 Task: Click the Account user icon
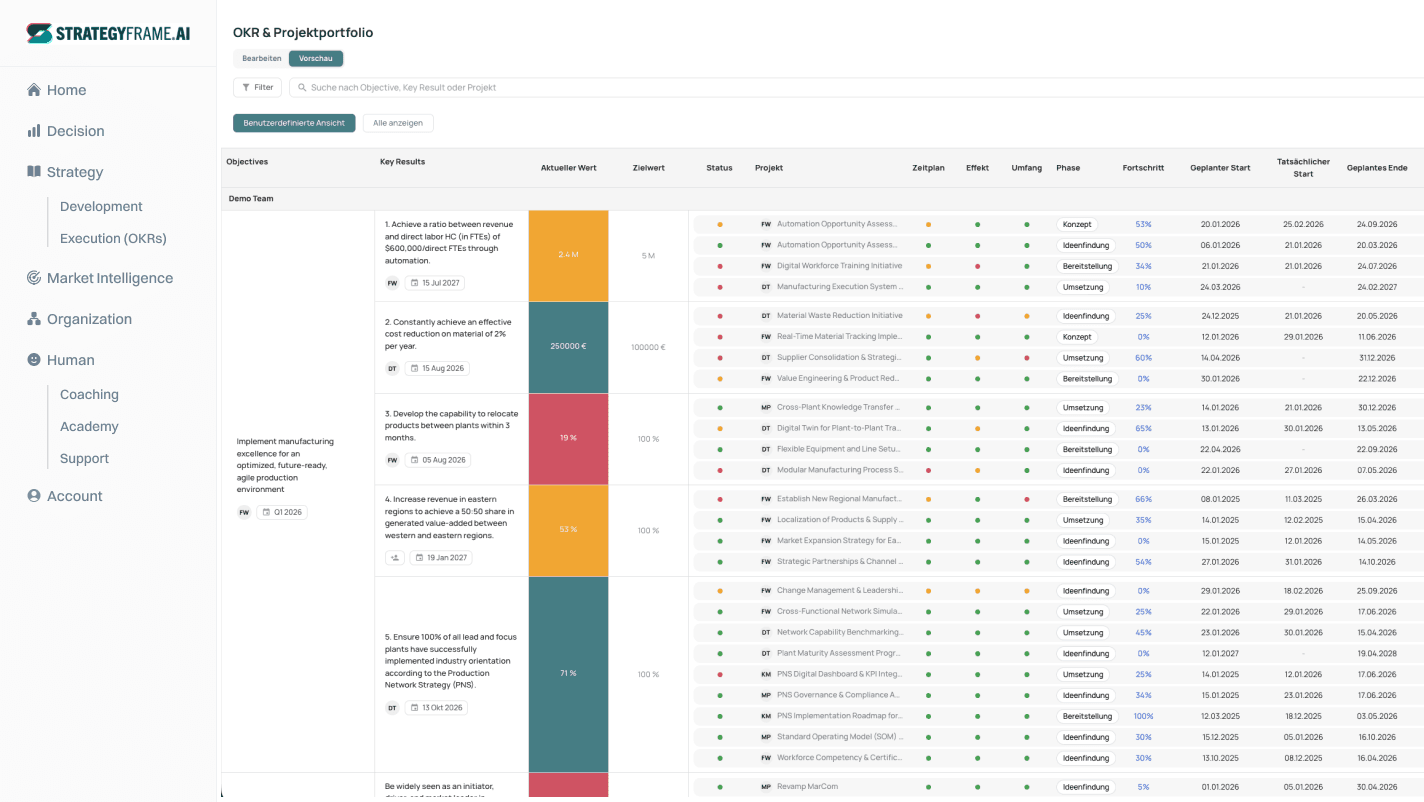click(x=34, y=496)
